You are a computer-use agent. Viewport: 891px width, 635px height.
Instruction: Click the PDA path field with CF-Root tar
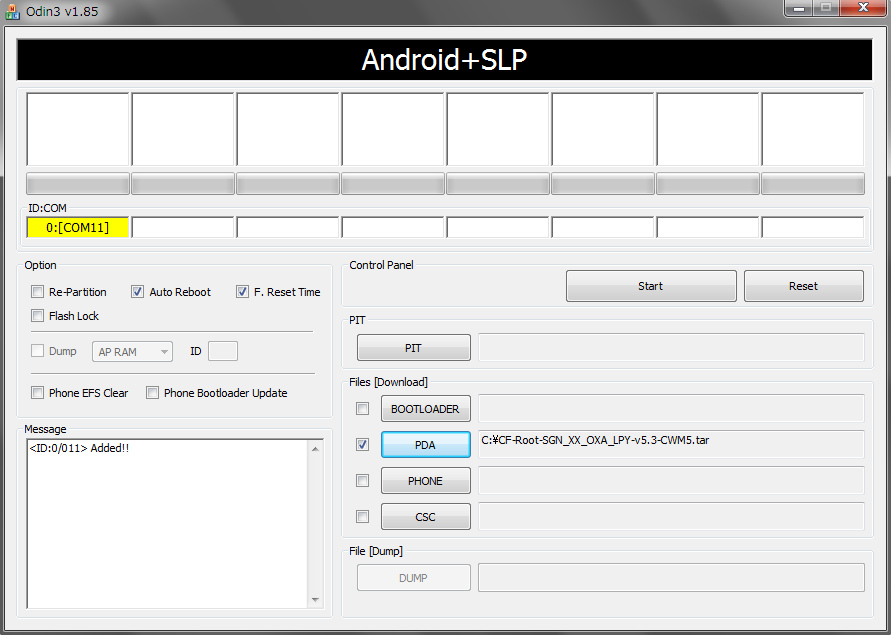coord(671,444)
